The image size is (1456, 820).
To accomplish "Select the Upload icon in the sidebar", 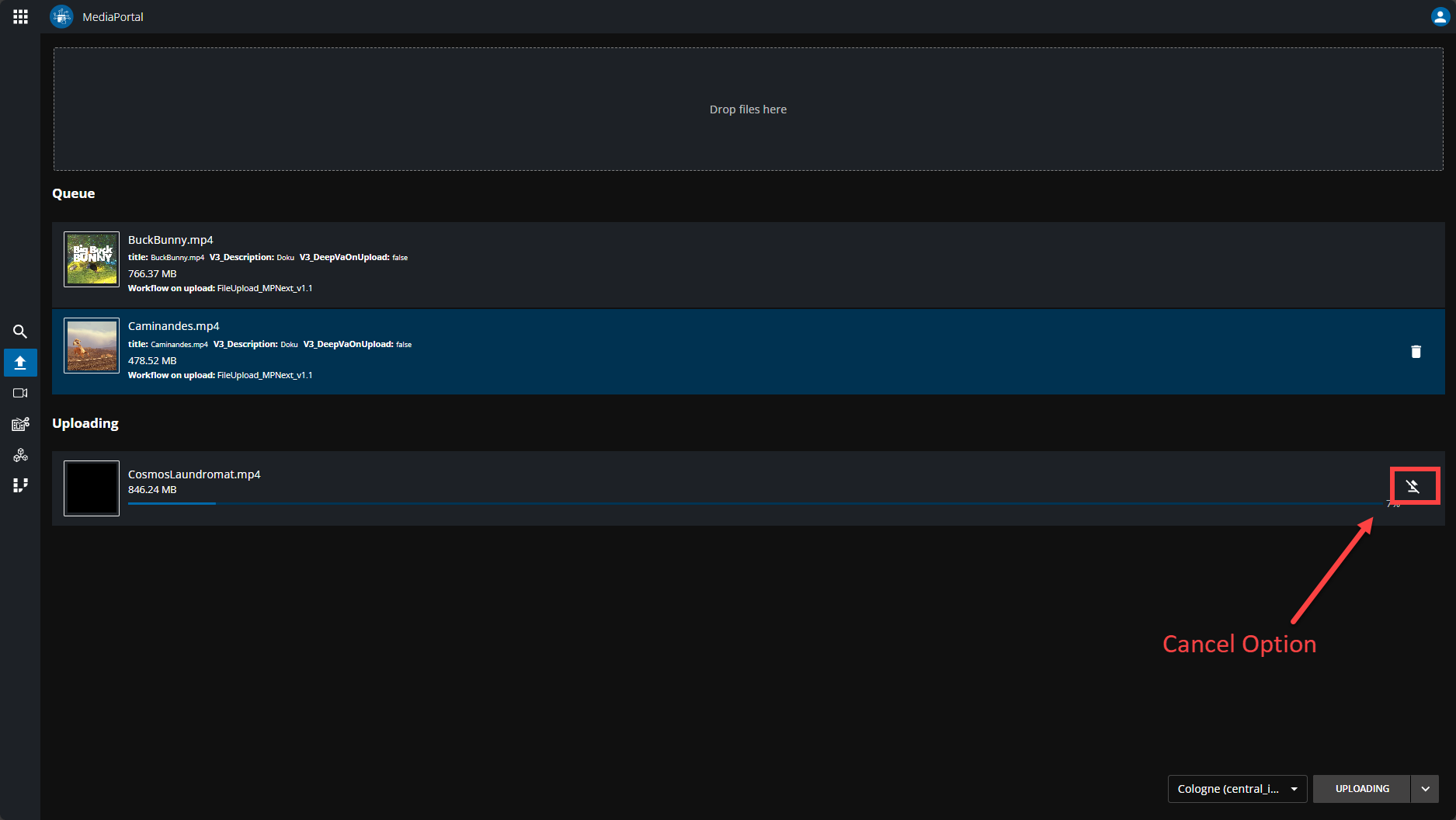I will pyautogui.click(x=20, y=363).
